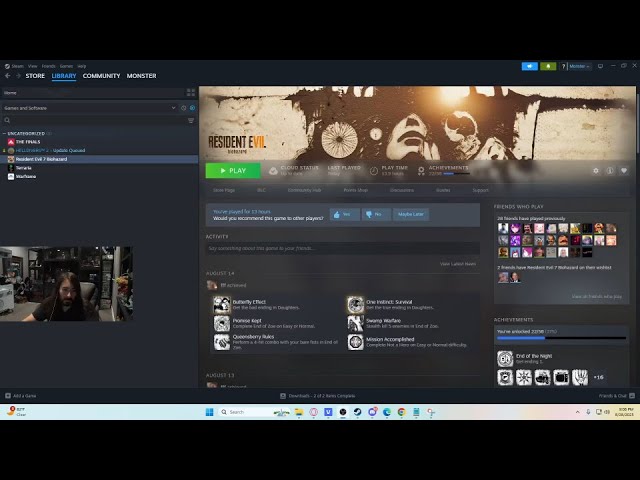Click the achievements trophy icon
The height and width of the screenshot is (480, 640).
pyautogui.click(x=421, y=171)
